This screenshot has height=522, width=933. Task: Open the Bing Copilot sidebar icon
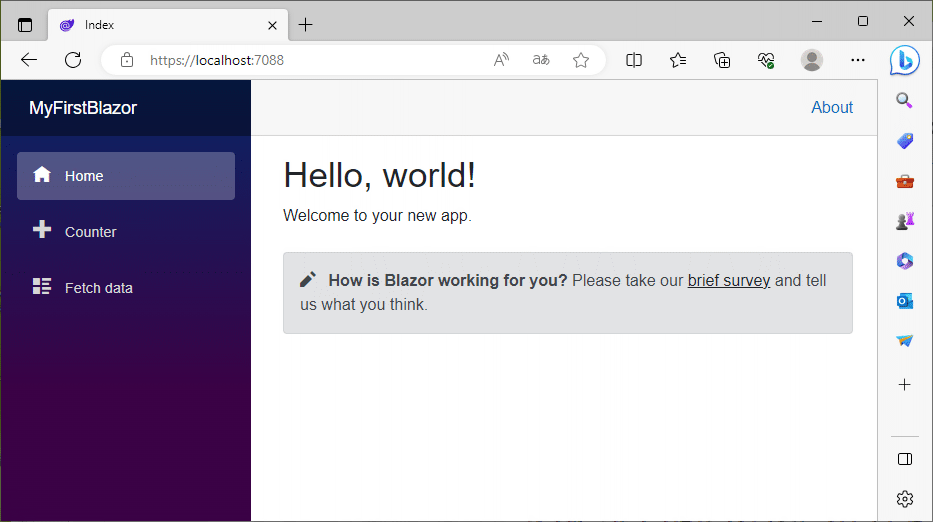pos(904,60)
